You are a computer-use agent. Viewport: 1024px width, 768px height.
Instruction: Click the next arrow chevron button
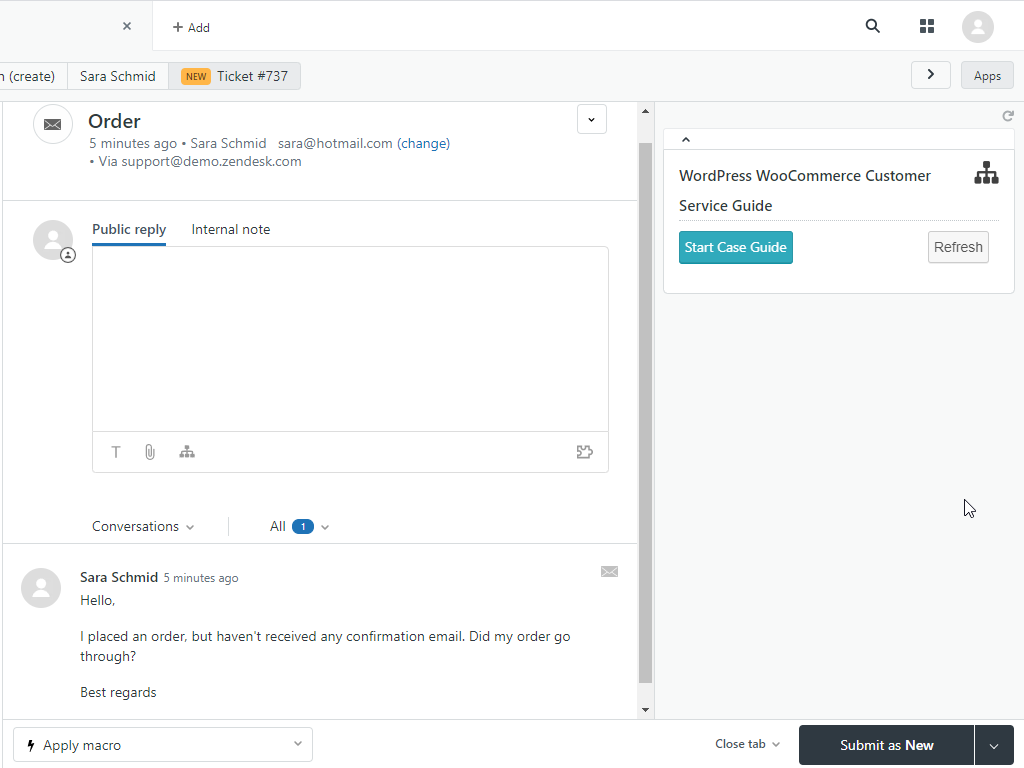pos(931,74)
